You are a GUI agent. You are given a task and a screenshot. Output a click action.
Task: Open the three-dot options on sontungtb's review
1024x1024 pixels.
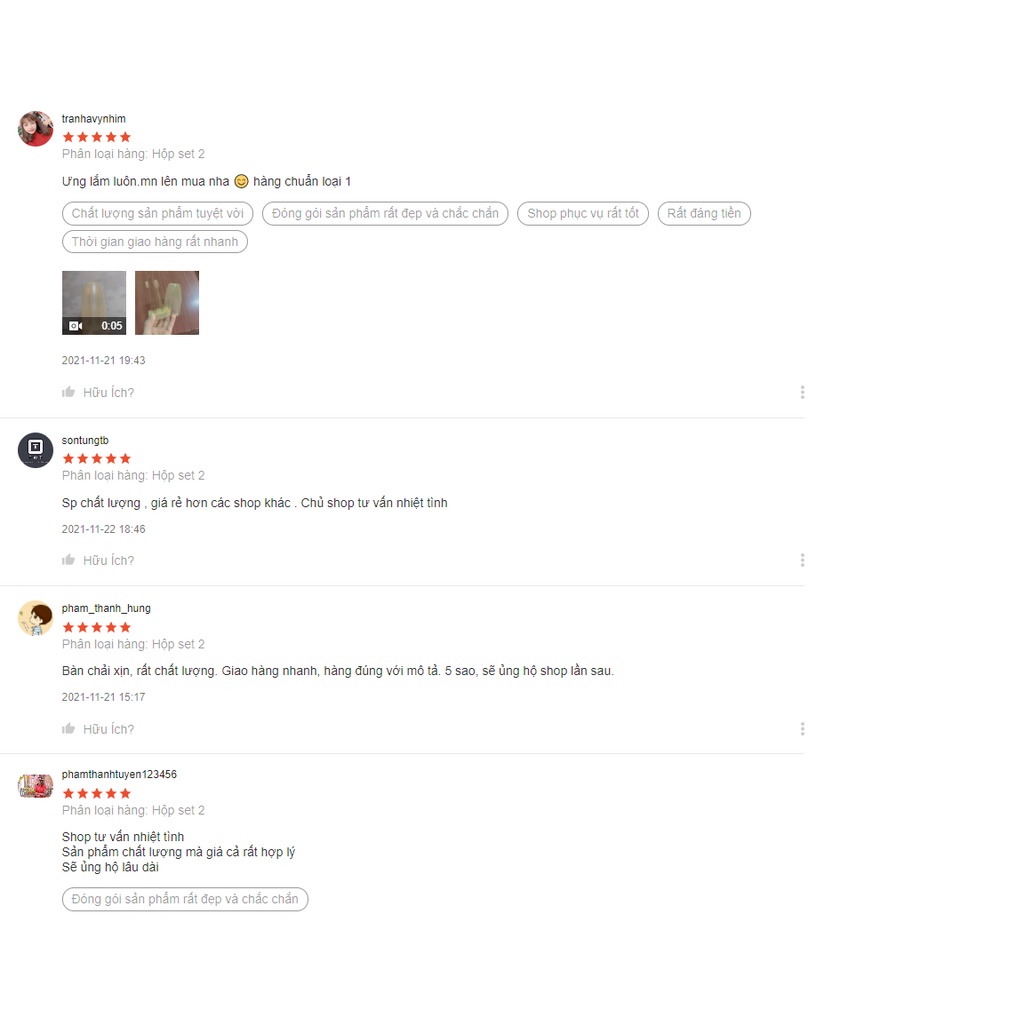pos(802,560)
